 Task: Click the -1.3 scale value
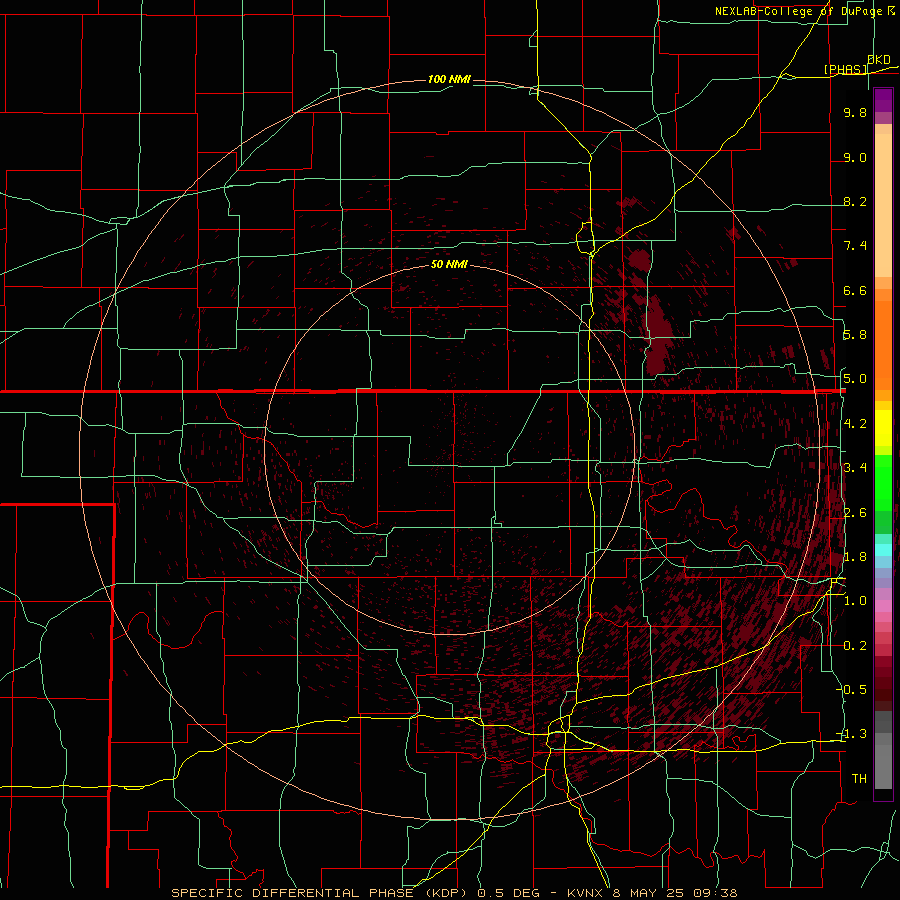(852, 734)
